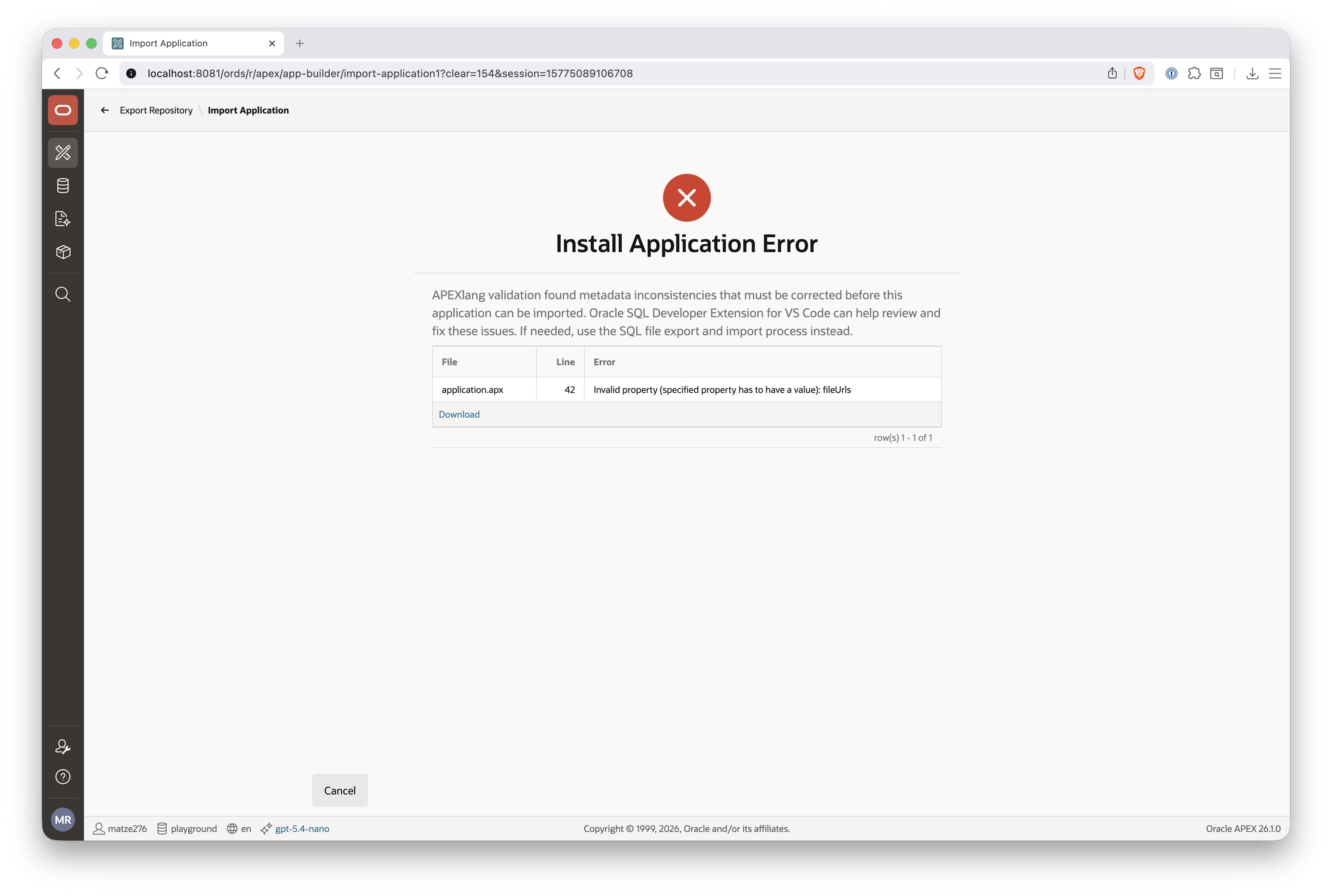This screenshot has width=1332, height=896.
Task: Click the application.apx cell
Action: point(484,390)
